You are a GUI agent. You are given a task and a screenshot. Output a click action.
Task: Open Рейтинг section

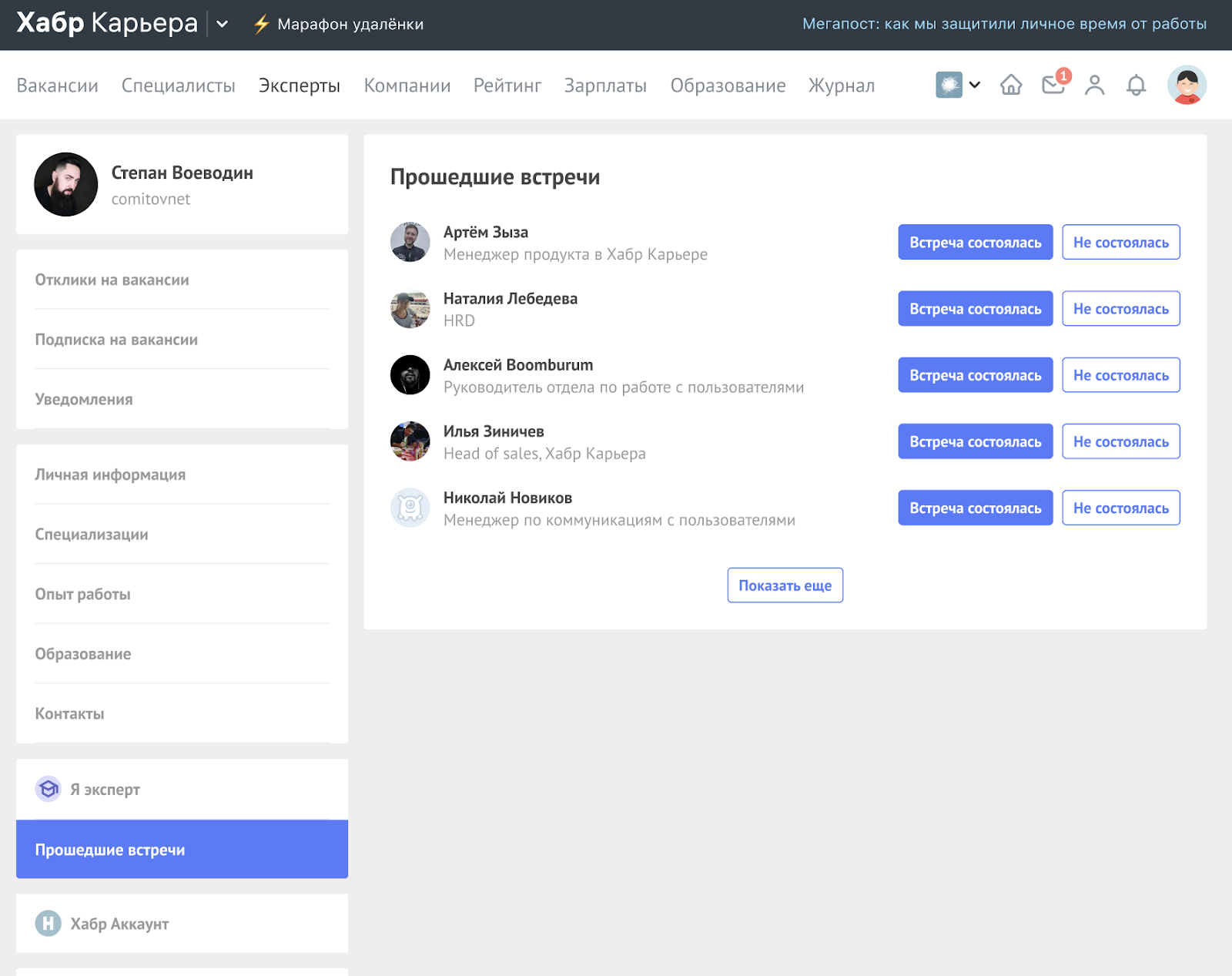[507, 86]
